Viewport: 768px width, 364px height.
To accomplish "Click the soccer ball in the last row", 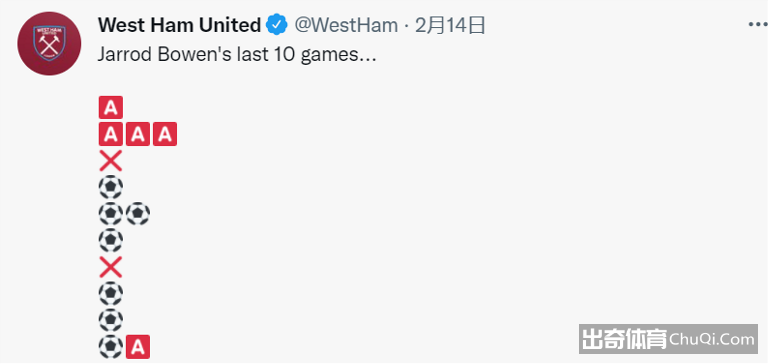I will (111, 347).
